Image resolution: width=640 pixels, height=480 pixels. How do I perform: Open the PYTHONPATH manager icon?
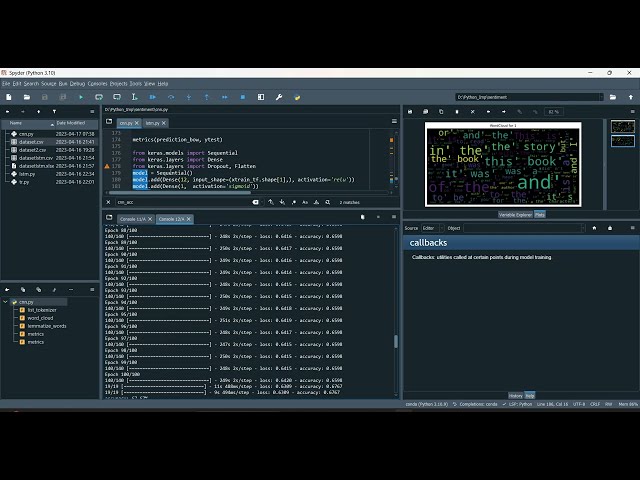coord(297,97)
